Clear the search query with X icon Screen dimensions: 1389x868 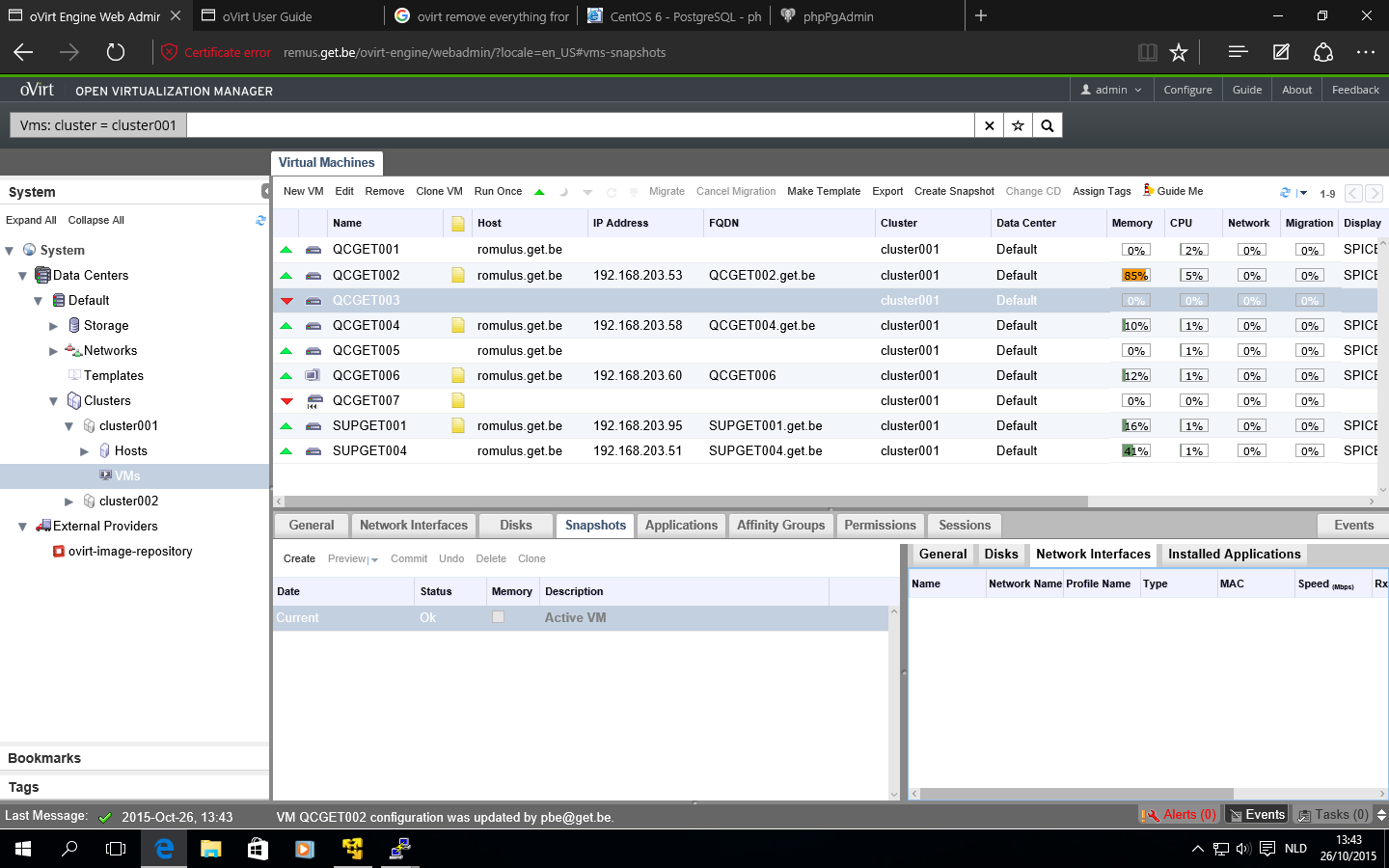tap(989, 125)
